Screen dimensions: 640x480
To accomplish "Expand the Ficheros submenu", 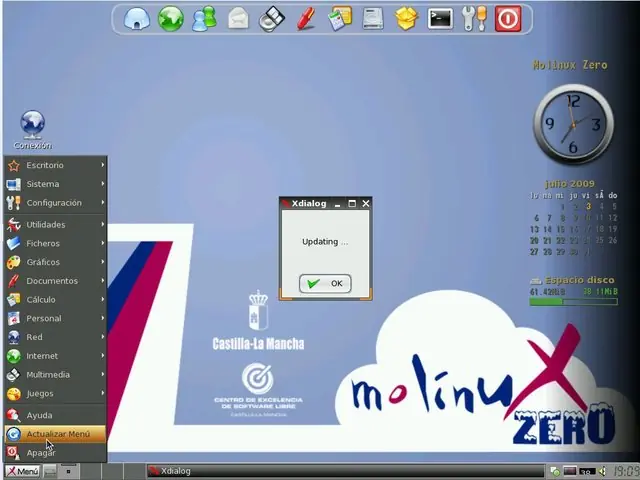I will coord(56,243).
